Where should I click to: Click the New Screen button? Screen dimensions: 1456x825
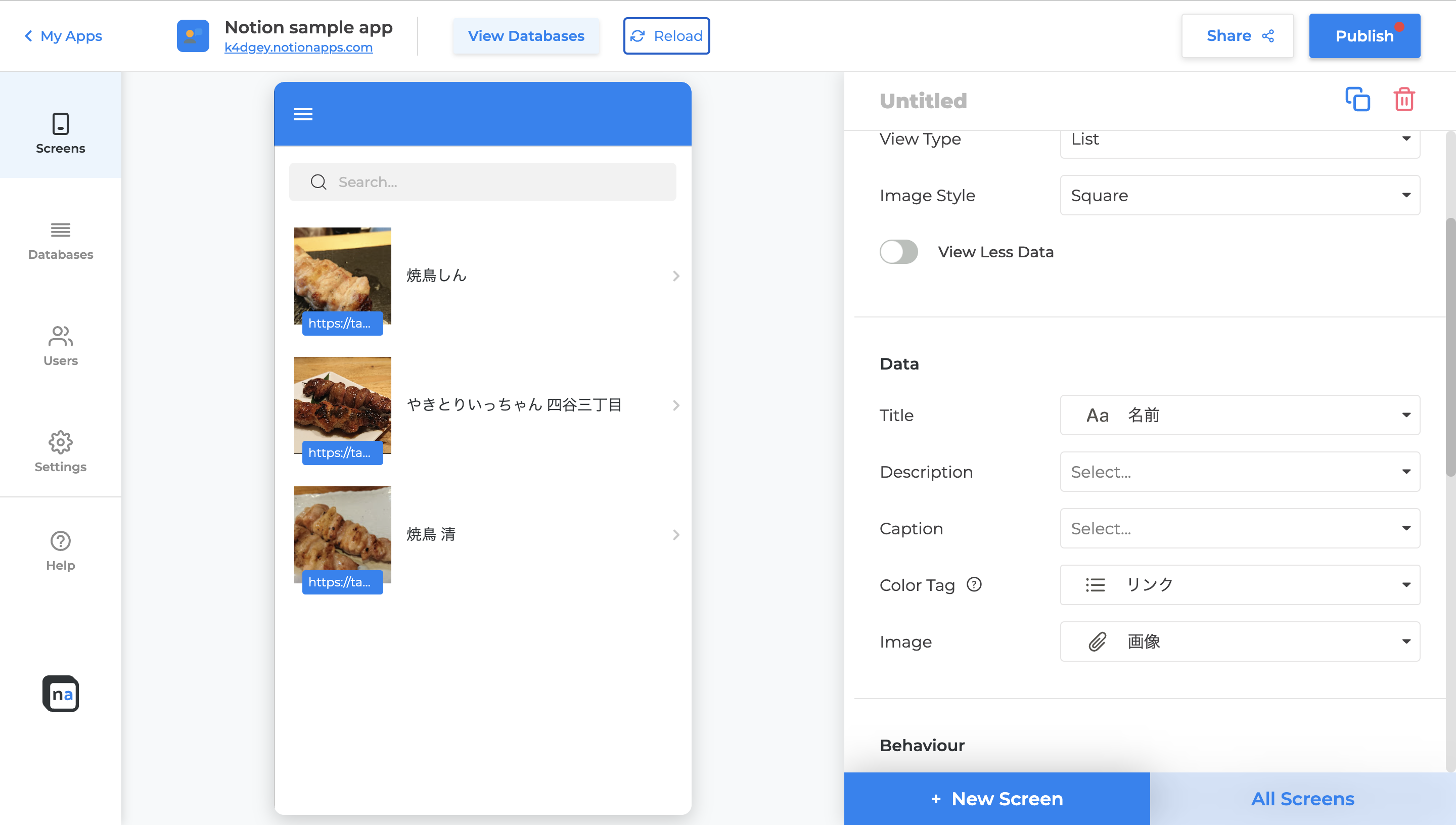tap(996, 798)
